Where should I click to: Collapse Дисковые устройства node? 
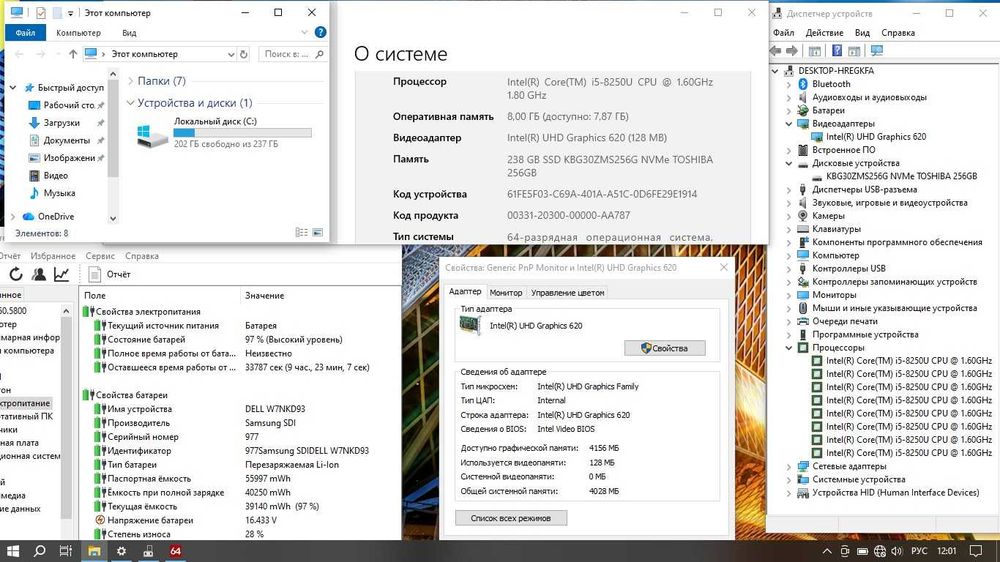789,163
